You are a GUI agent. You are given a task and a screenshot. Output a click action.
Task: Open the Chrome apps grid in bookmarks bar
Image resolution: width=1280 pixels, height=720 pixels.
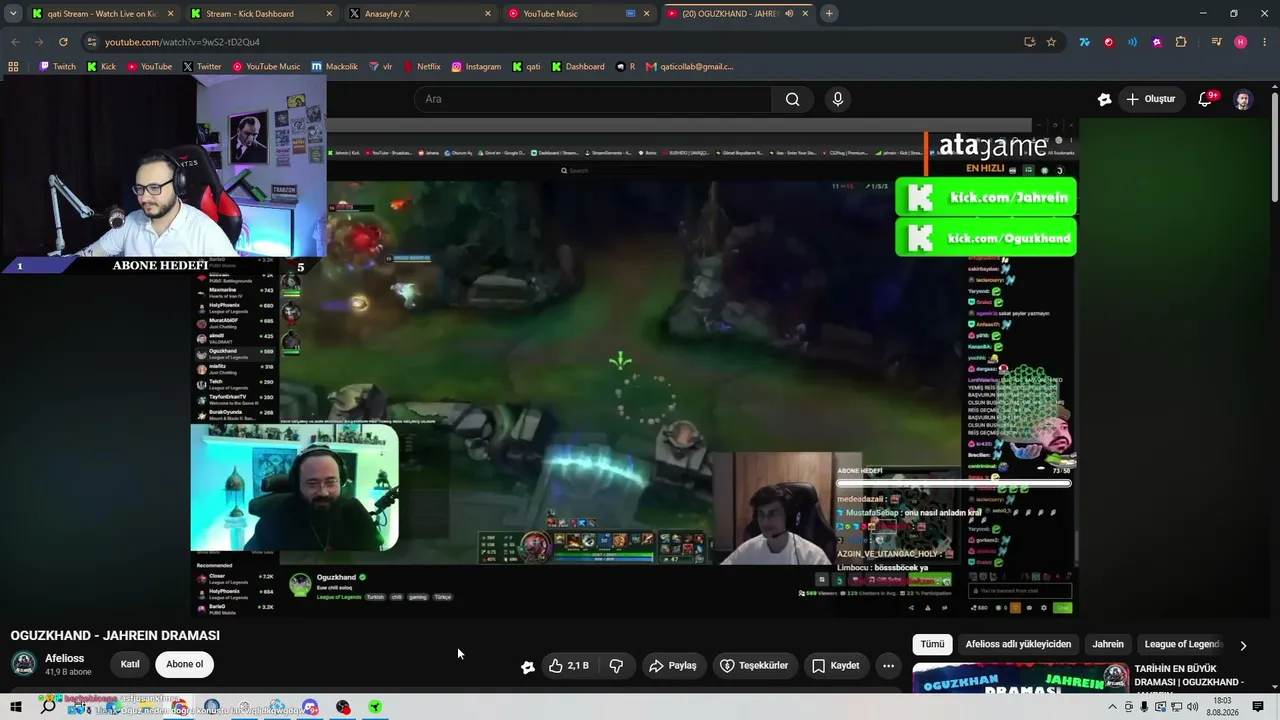click(x=13, y=67)
